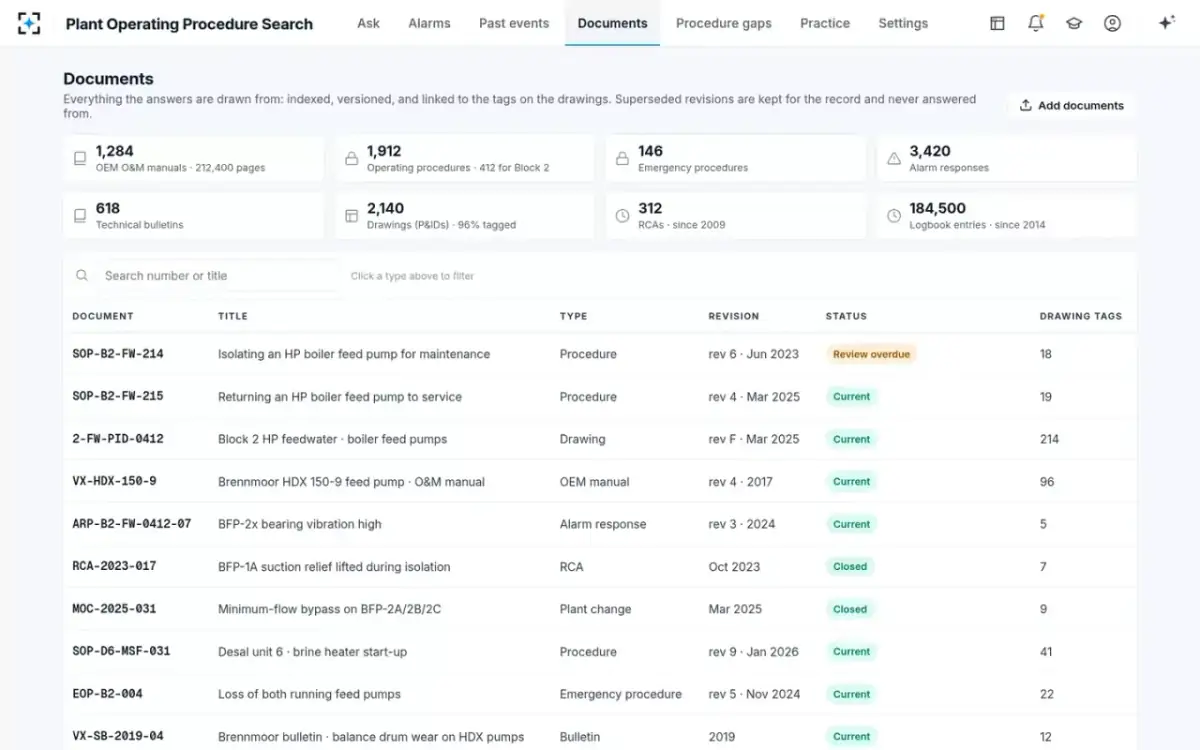Image resolution: width=1200 pixels, height=750 pixels.
Task: Filter by 3,420 Alarm responses card
Action: click(x=1007, y=159)
